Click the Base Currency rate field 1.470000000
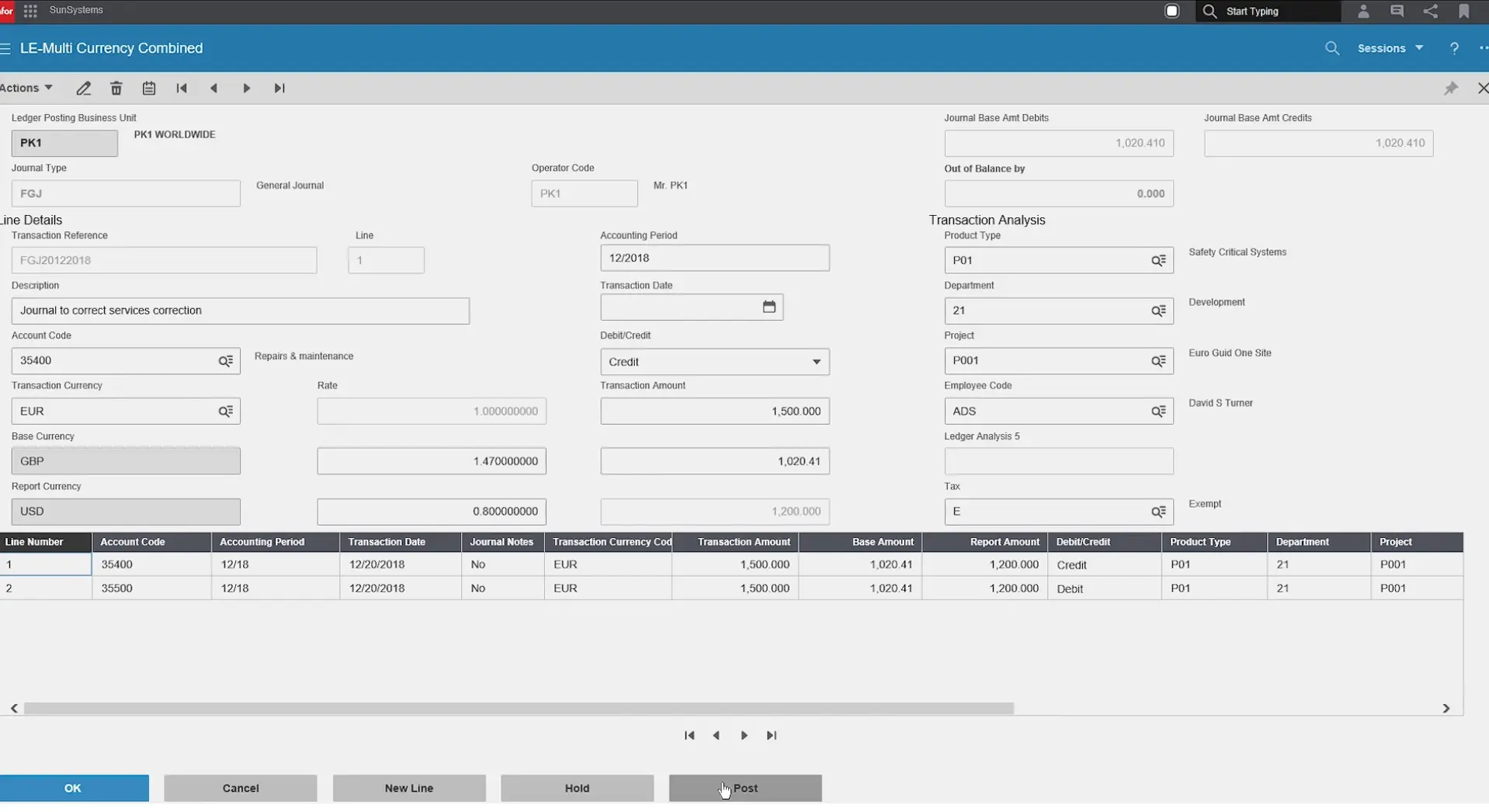 click(432, 462)
